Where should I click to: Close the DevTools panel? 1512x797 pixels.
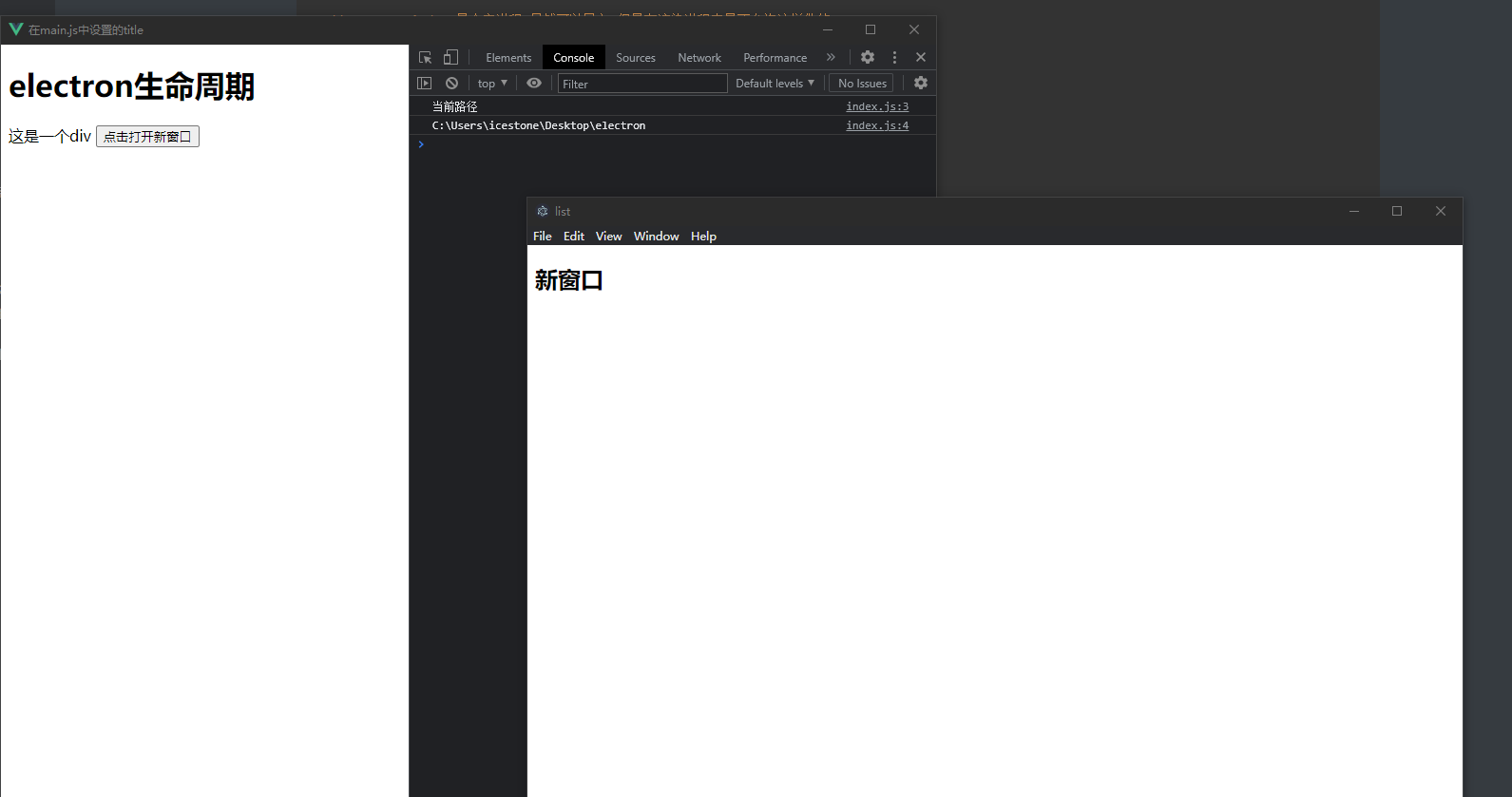coord(921,58)
